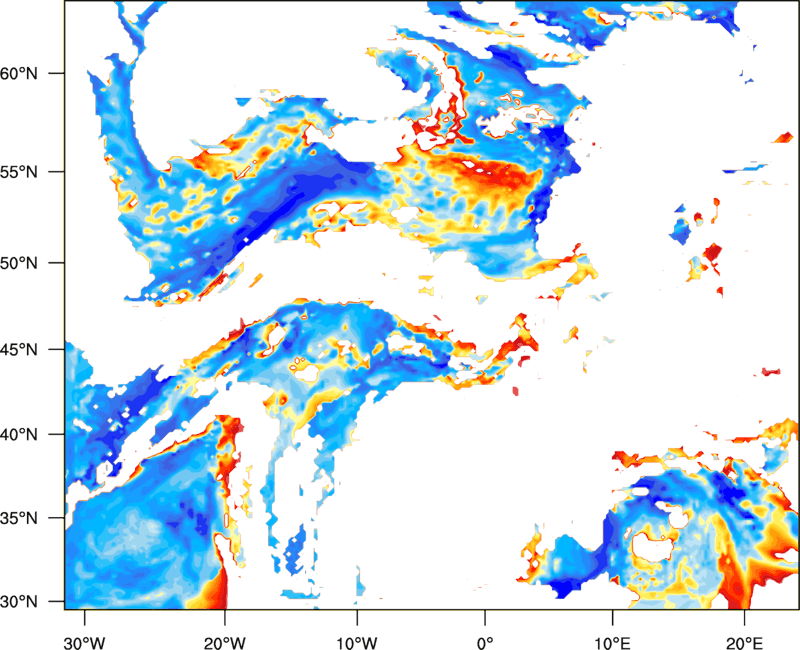Click the 20°E longitude label
The width and height of the screenshot is (800, 650).
pos(744,643)
